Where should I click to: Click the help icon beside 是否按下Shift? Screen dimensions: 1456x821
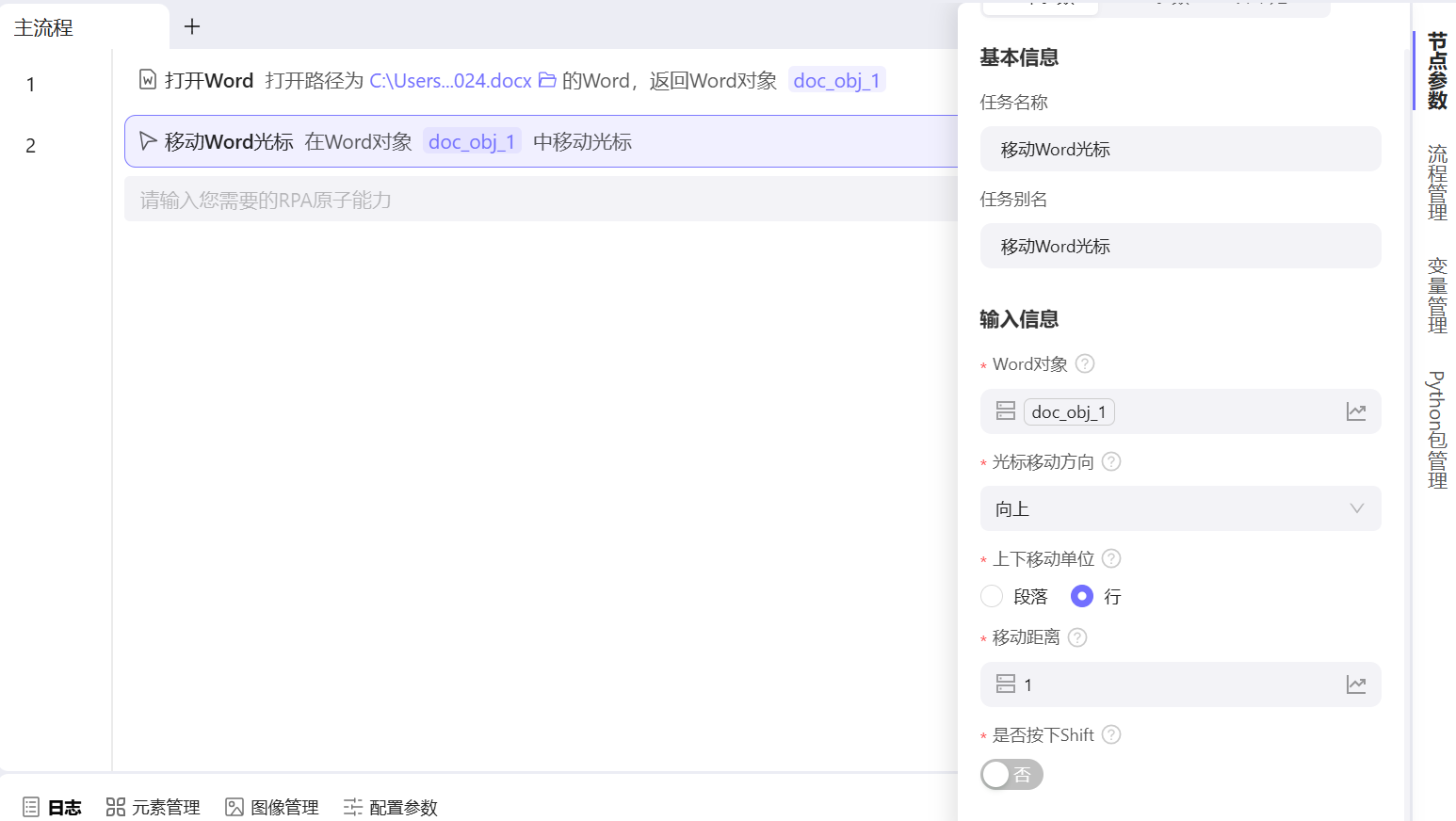tap(1110, 734)
